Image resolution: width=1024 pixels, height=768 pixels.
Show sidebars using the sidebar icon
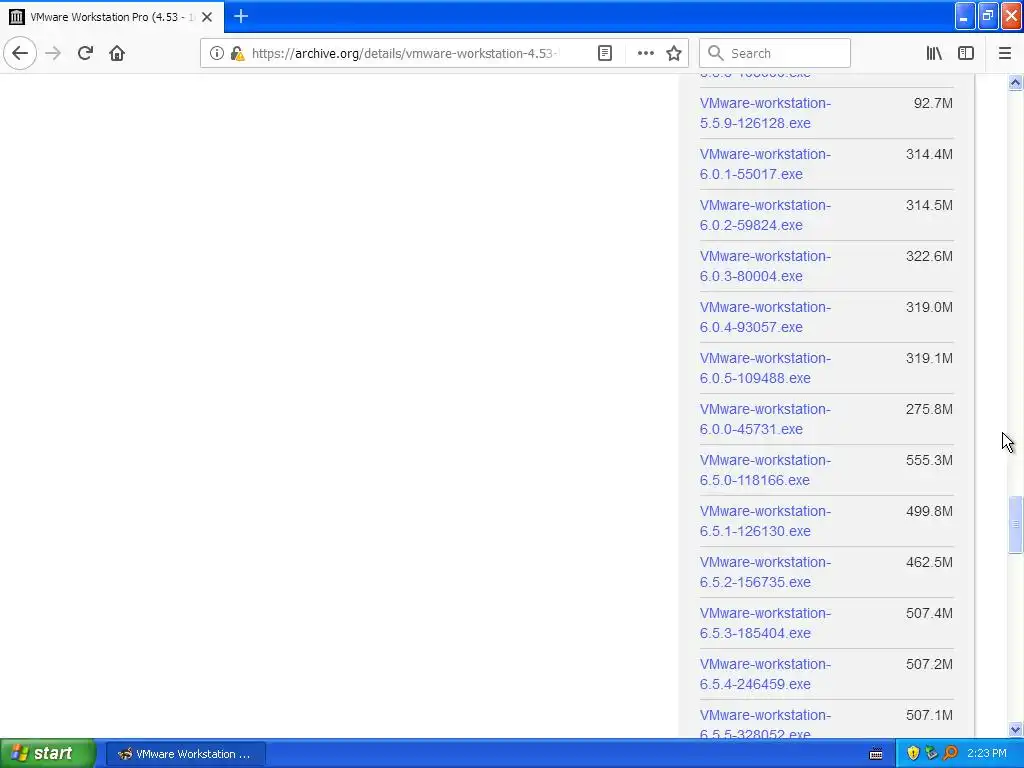click(966, 53)
